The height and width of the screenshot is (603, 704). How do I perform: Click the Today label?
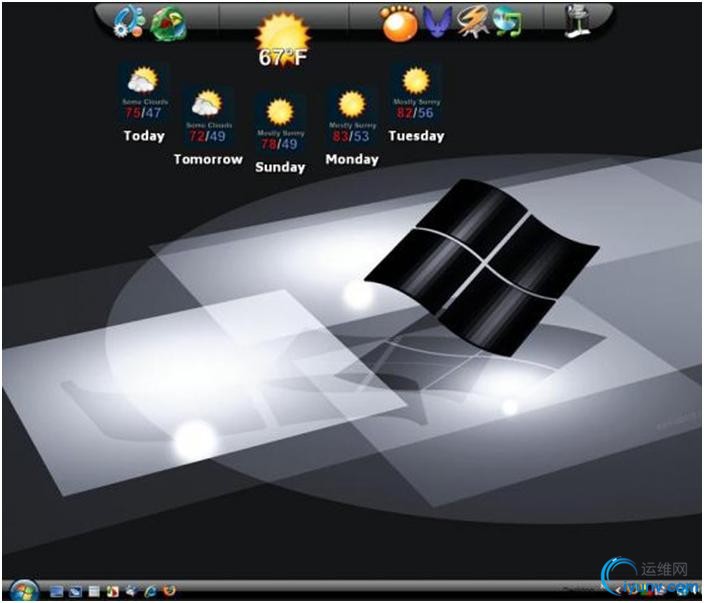(144, 136)
